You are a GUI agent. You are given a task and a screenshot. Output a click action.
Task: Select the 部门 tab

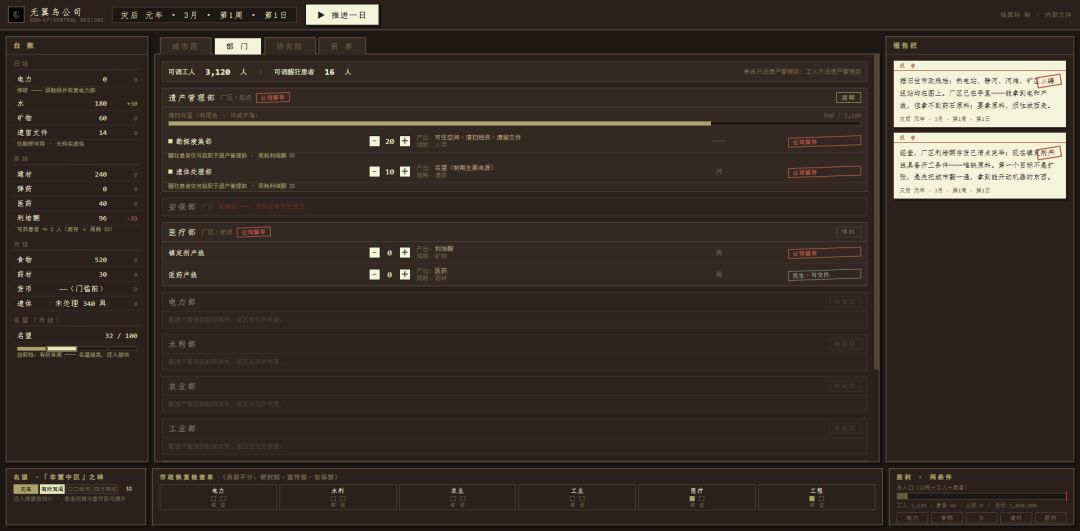(x=238, y=46)
